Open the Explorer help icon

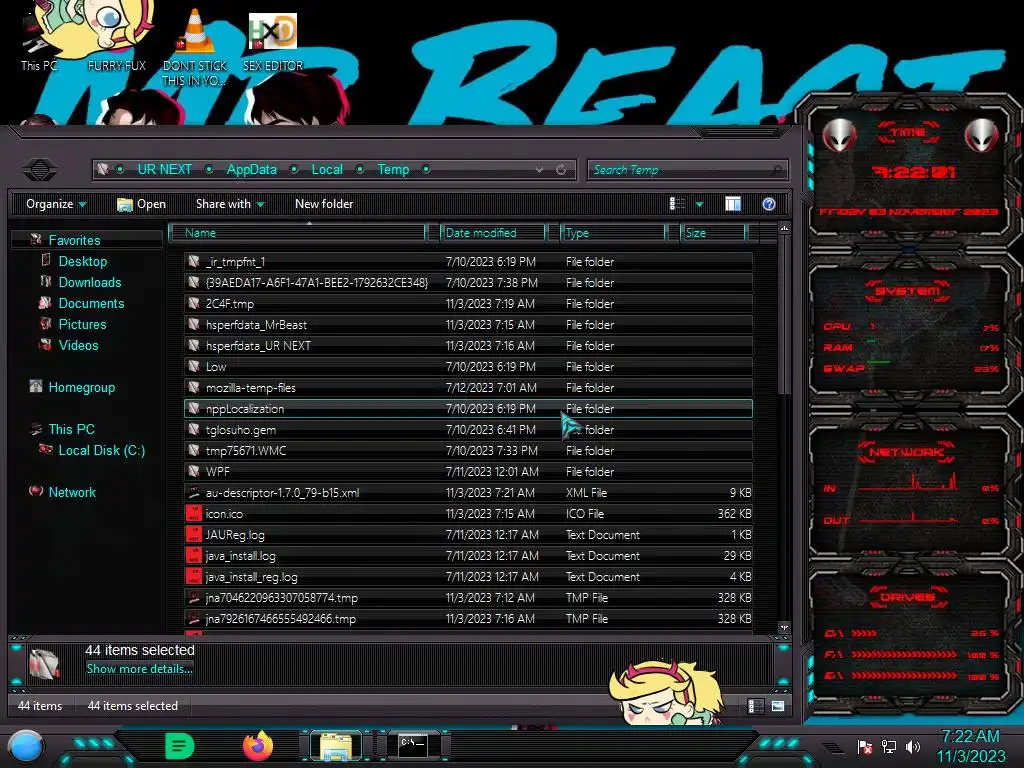(769, 204)
